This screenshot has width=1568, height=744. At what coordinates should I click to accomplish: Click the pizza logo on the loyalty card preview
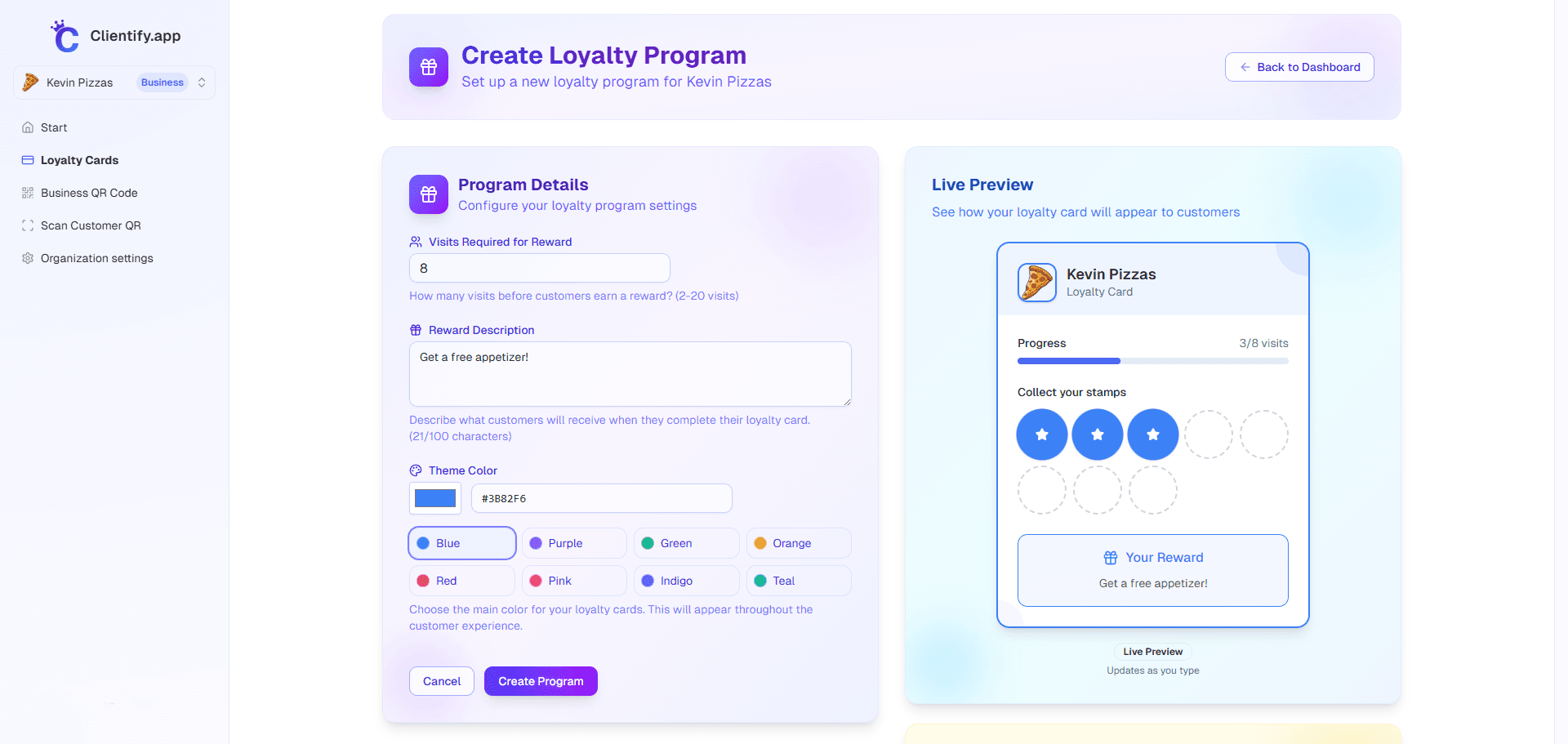1037,283
